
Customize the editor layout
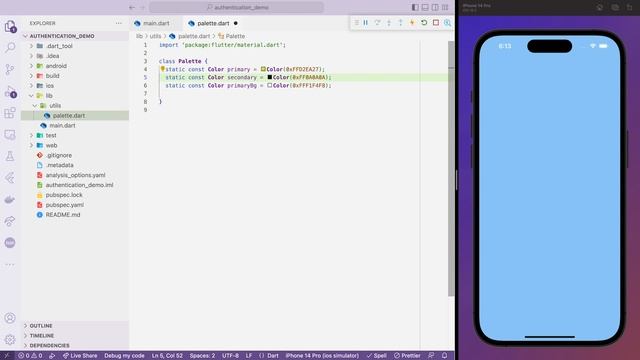445,7
